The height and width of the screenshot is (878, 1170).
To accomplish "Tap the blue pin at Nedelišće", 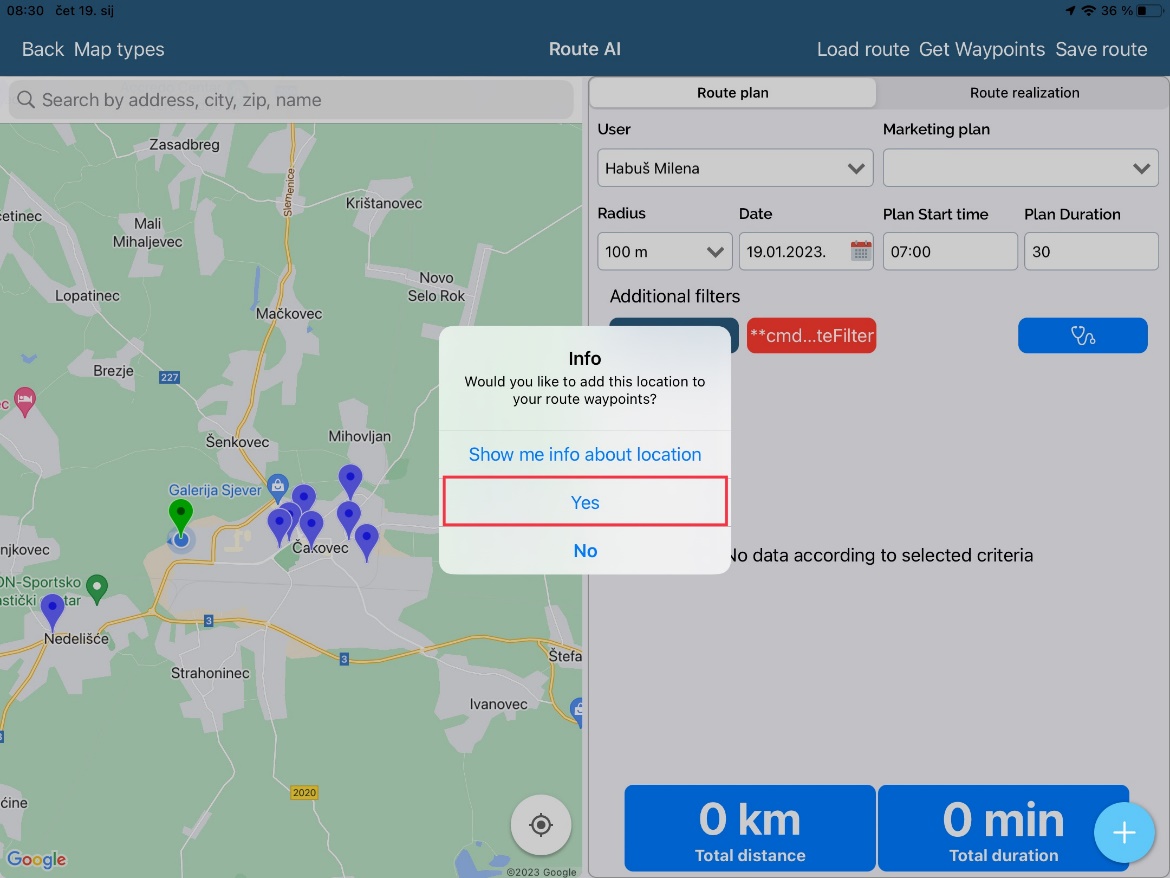I will [x=52, y=609].
